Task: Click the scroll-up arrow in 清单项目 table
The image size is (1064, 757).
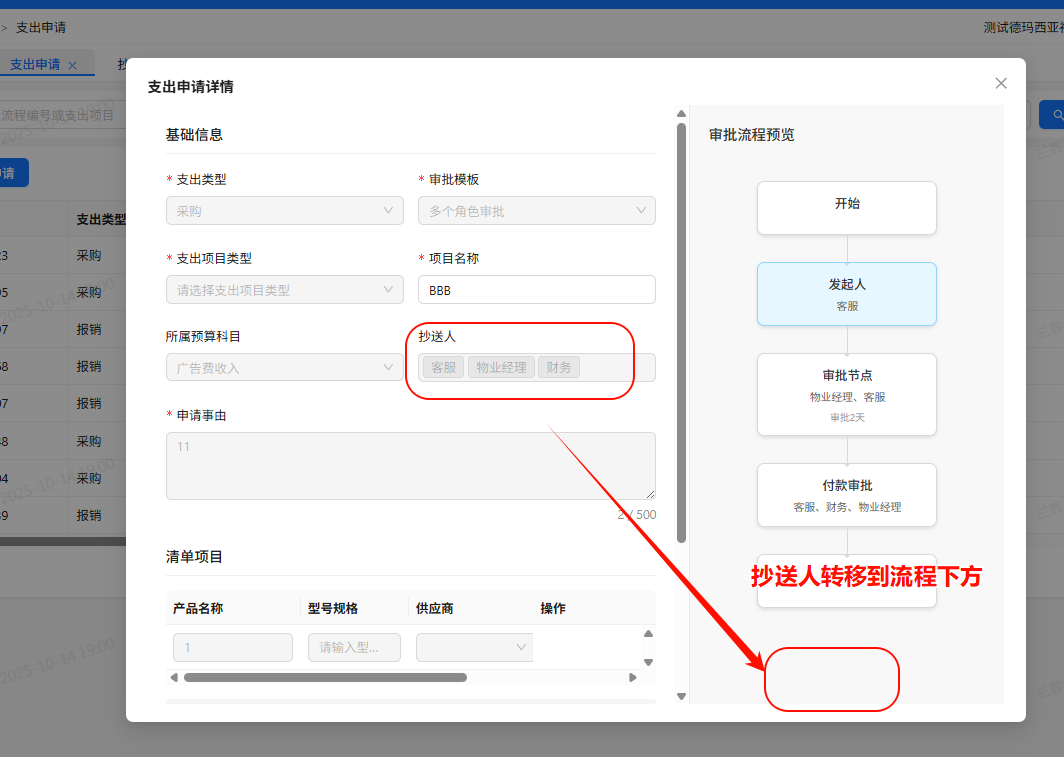Action: pyautogui.click(x=647, y=633)
